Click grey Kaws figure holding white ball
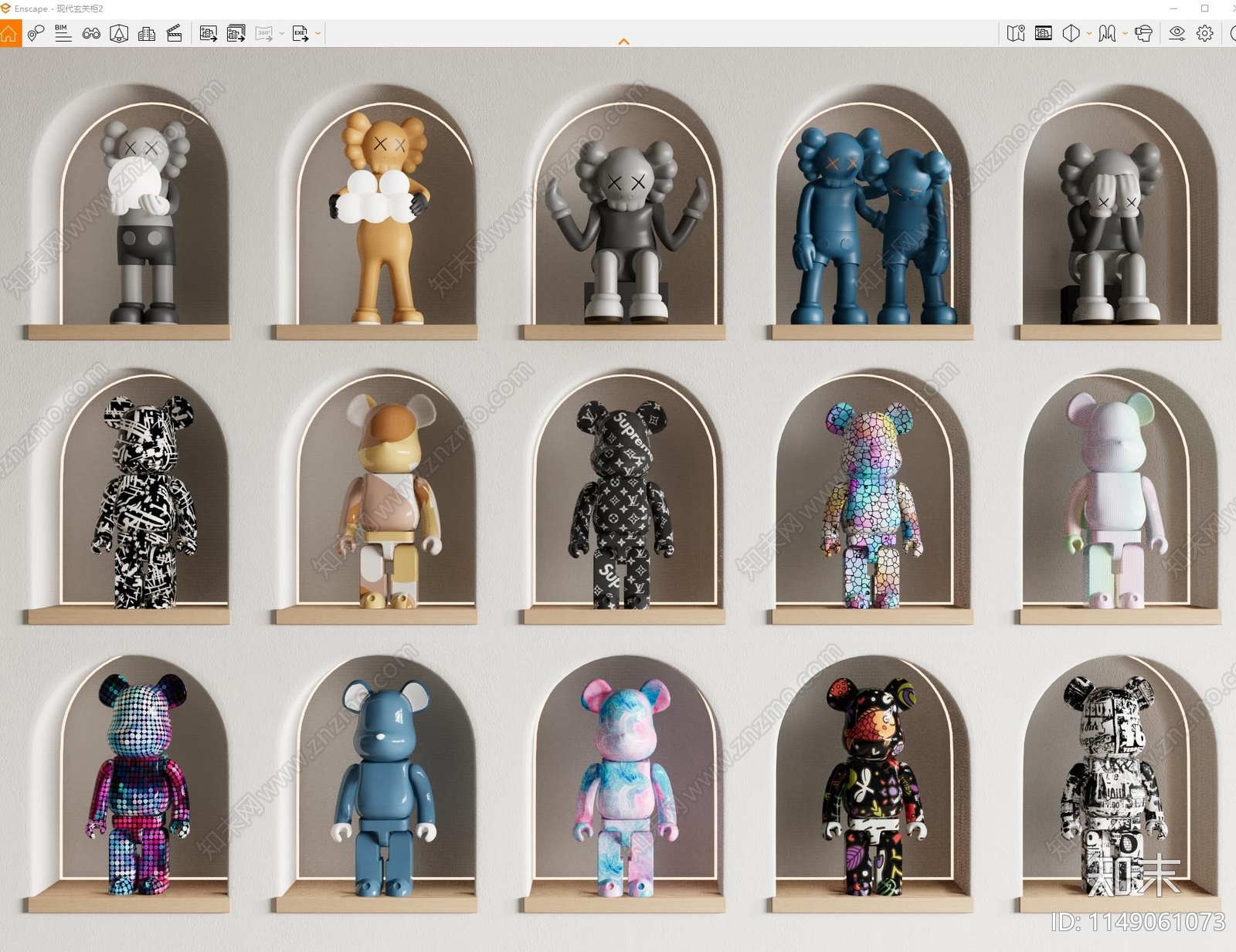Viewport: 1236px width, 952px height. click(144, 221)
